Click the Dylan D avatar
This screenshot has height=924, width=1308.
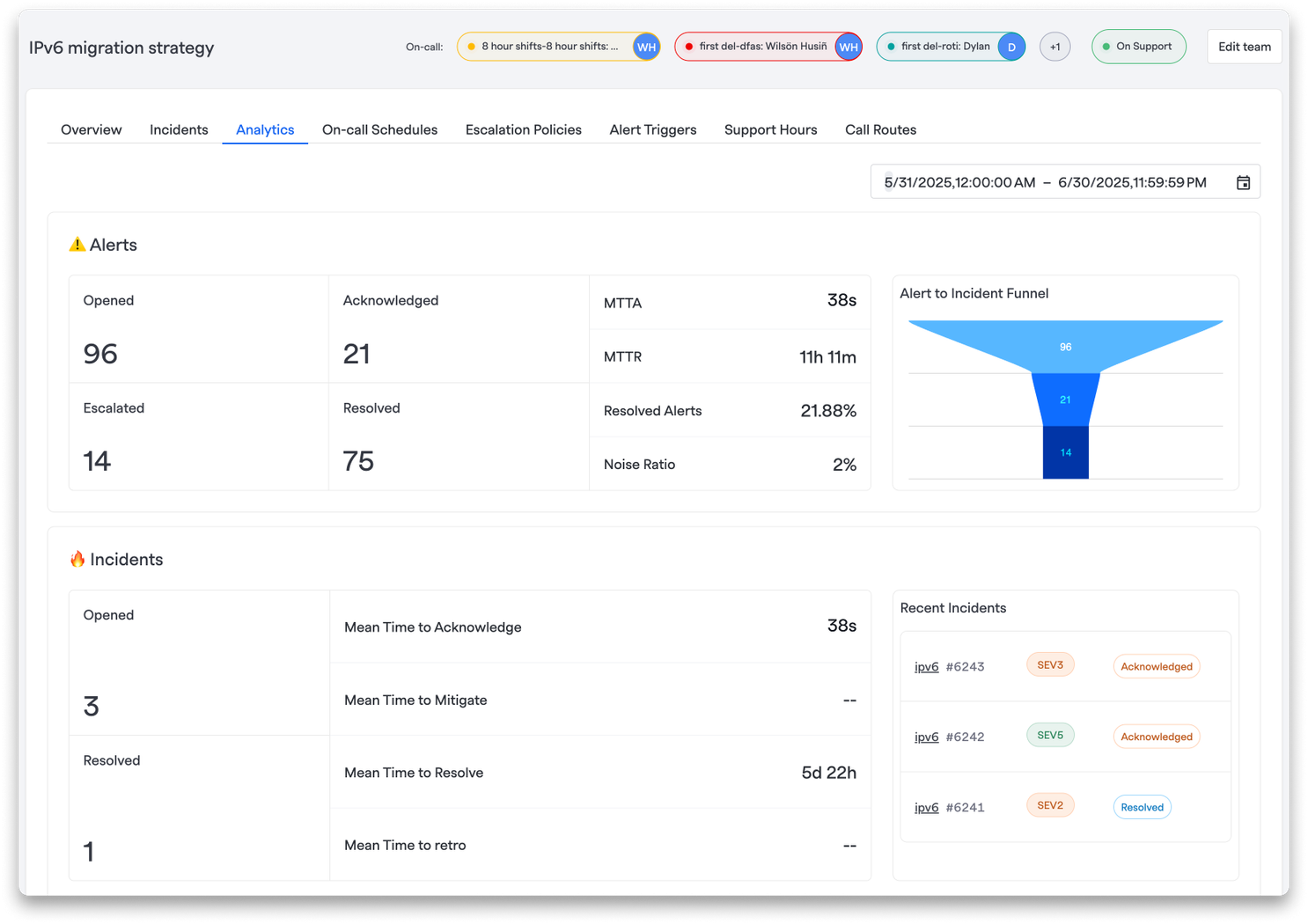point(1011,47)
